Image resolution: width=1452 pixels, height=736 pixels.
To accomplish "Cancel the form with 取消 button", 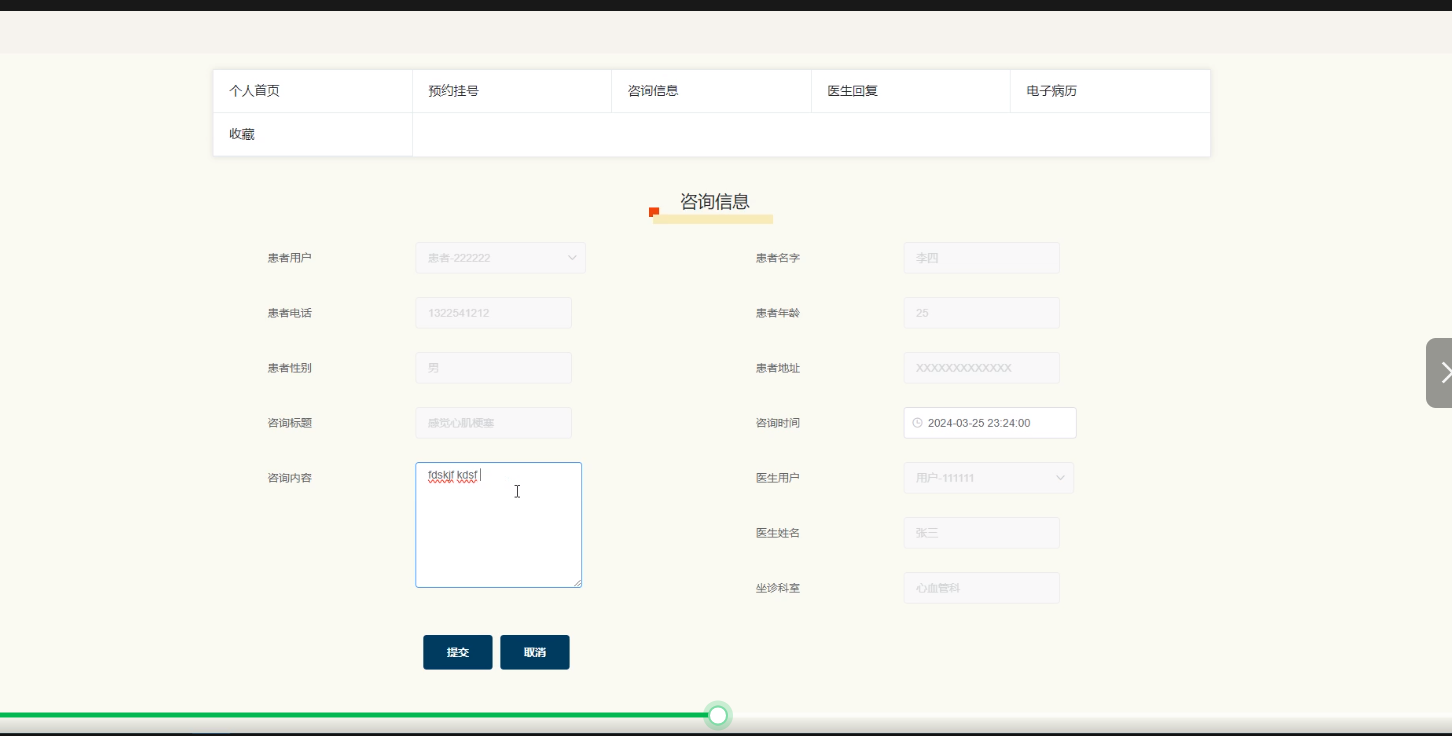I will tap(535, 652).
